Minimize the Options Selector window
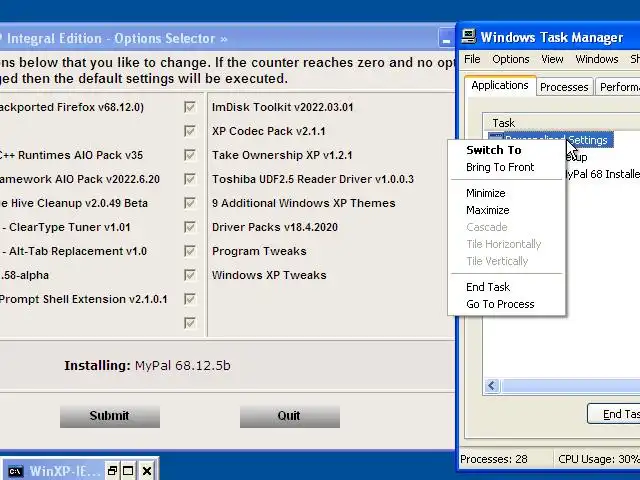 pyautogui.click(x=446, y=39)
